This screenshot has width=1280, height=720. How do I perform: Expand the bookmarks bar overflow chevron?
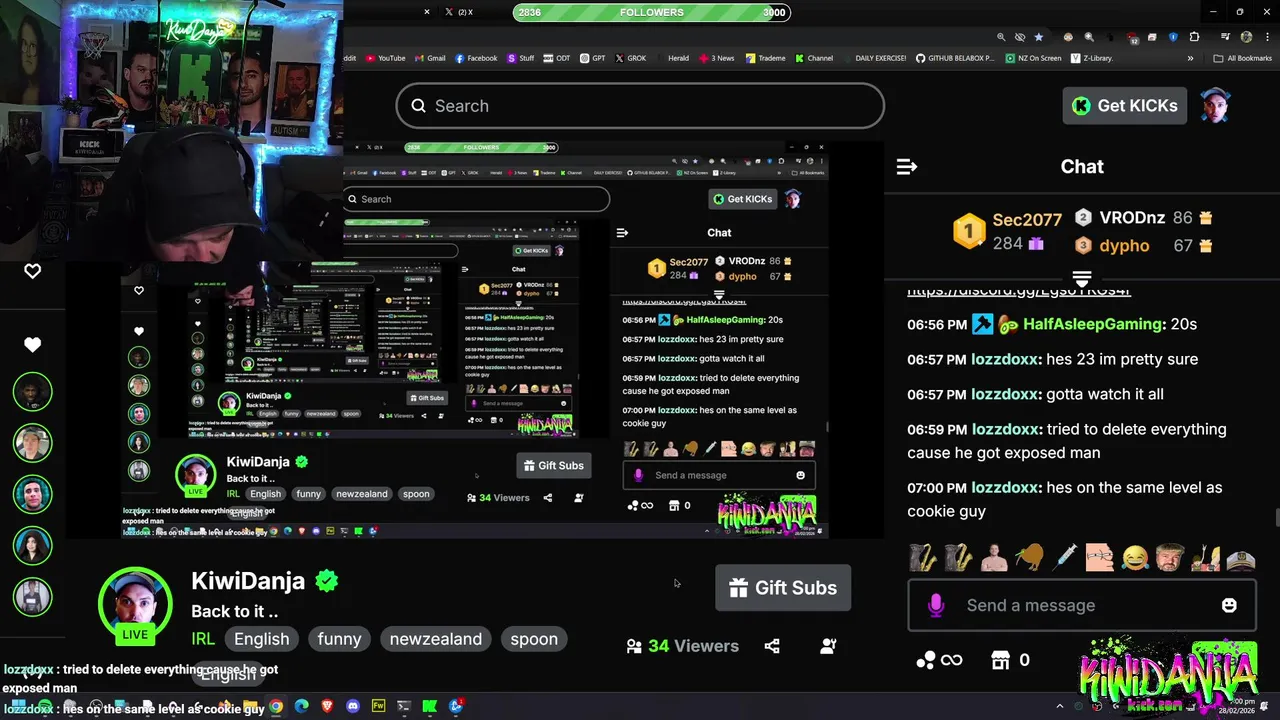[x=1190, y=58]
